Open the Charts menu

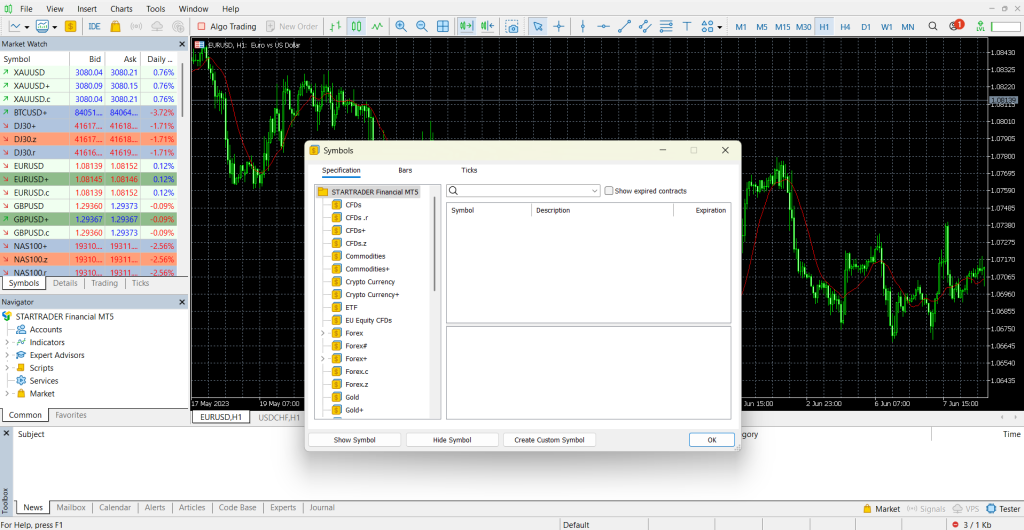pos(121,8)
